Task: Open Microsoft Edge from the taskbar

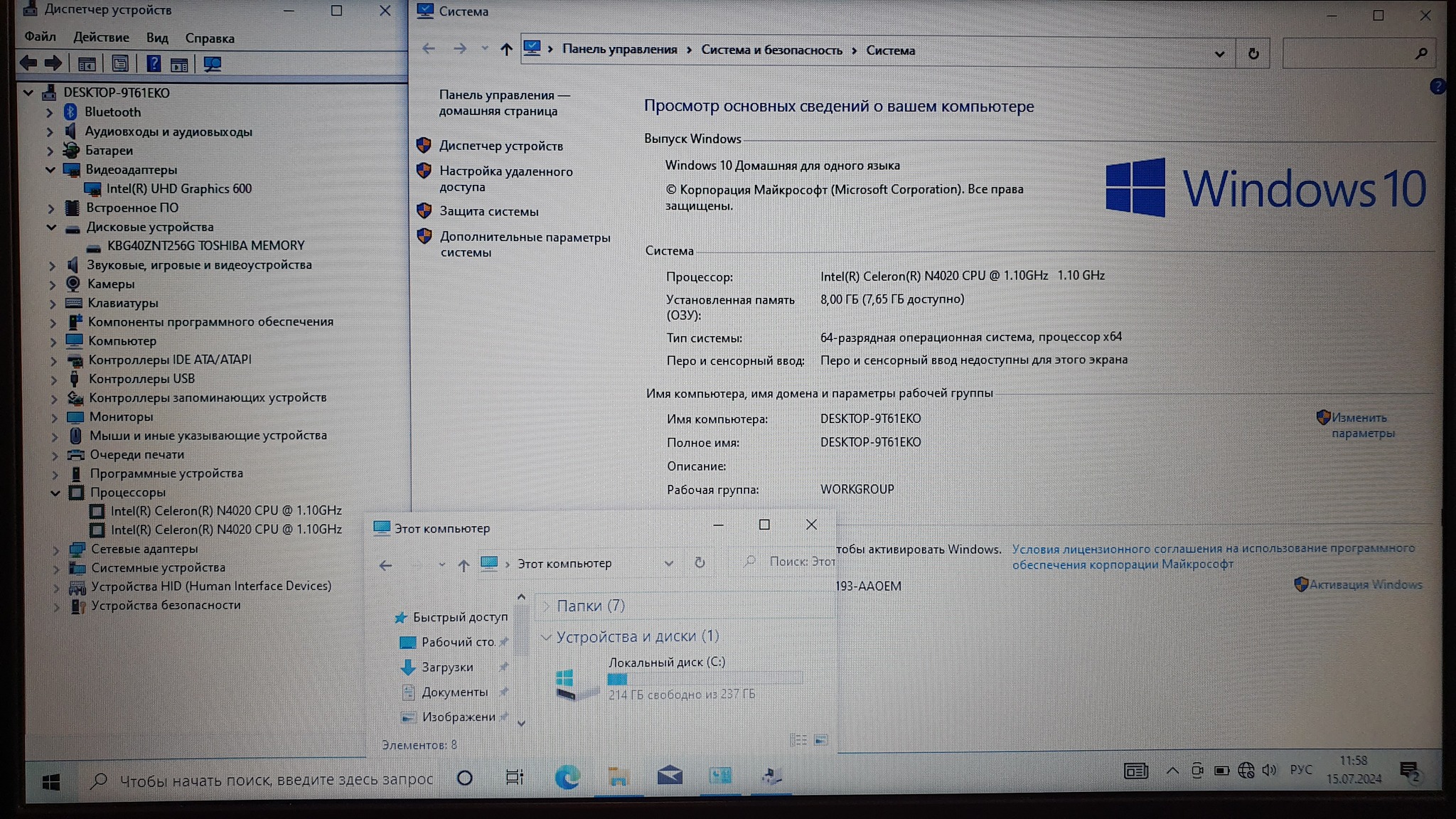Action: point(567,777)
